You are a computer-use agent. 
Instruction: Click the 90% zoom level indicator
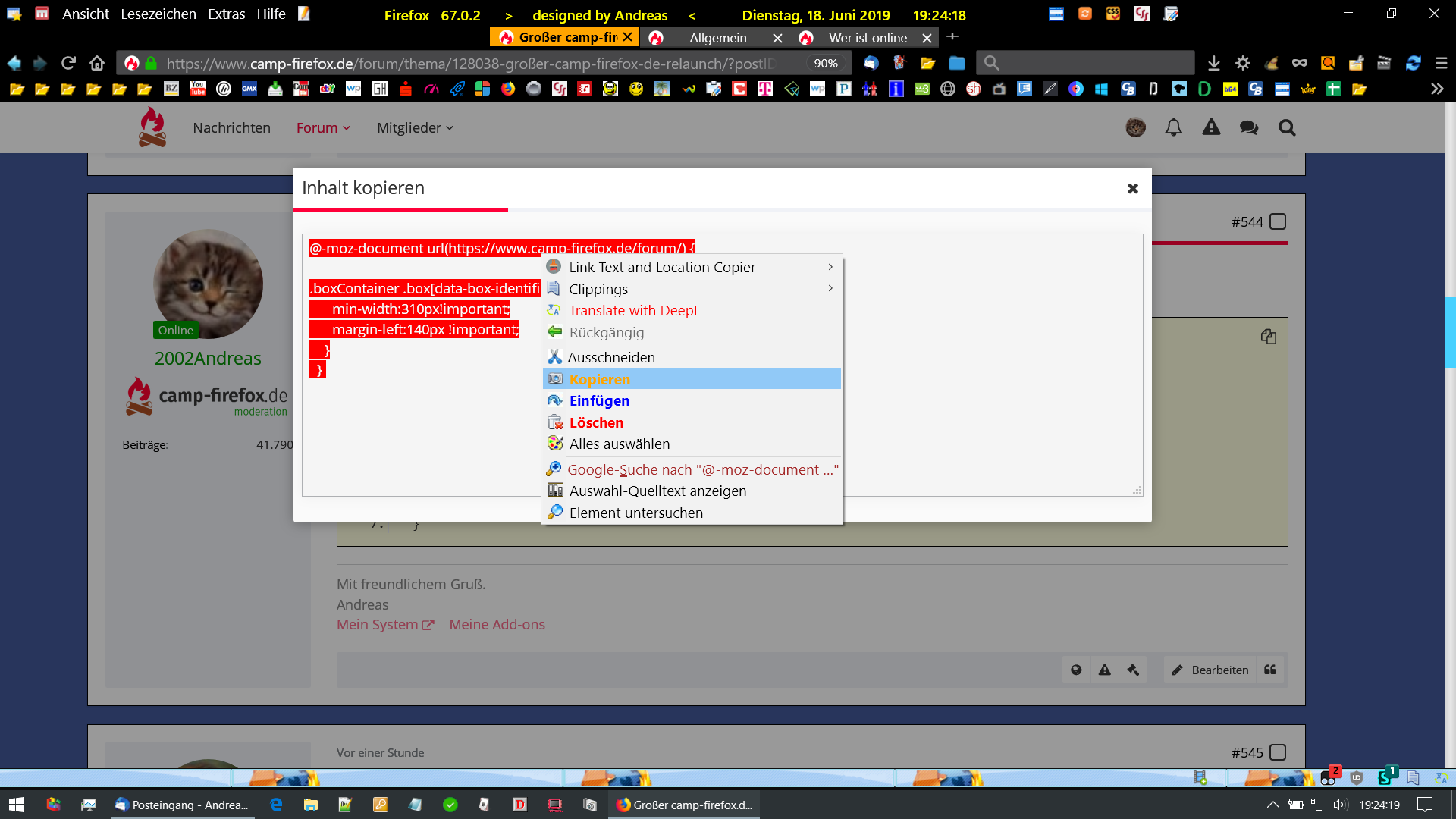pos(825,64)
